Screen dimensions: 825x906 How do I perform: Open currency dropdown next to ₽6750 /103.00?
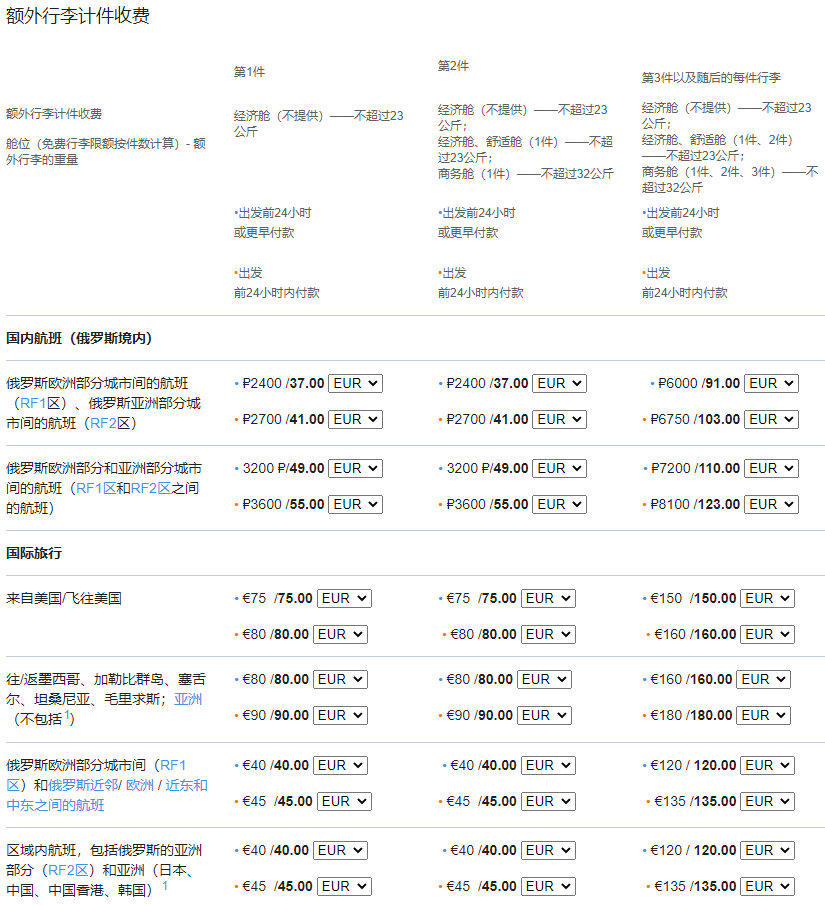click(x=771, y=419)
